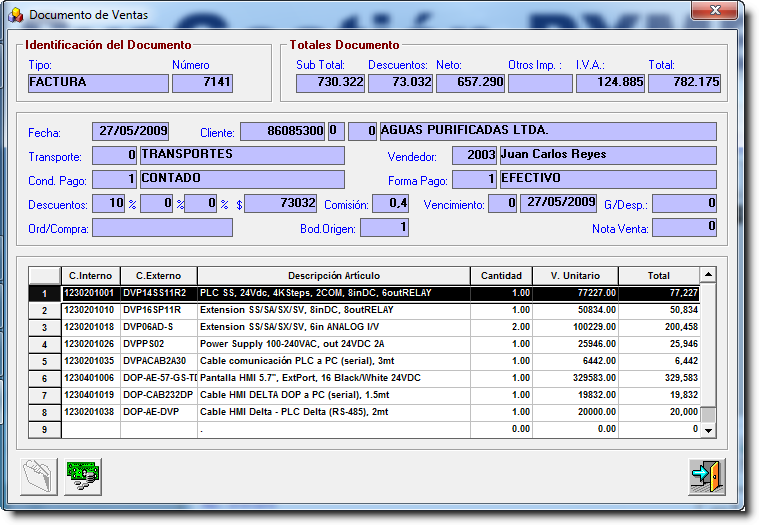Click the Documento de Ventas title icon

click(x=15, y=15)
